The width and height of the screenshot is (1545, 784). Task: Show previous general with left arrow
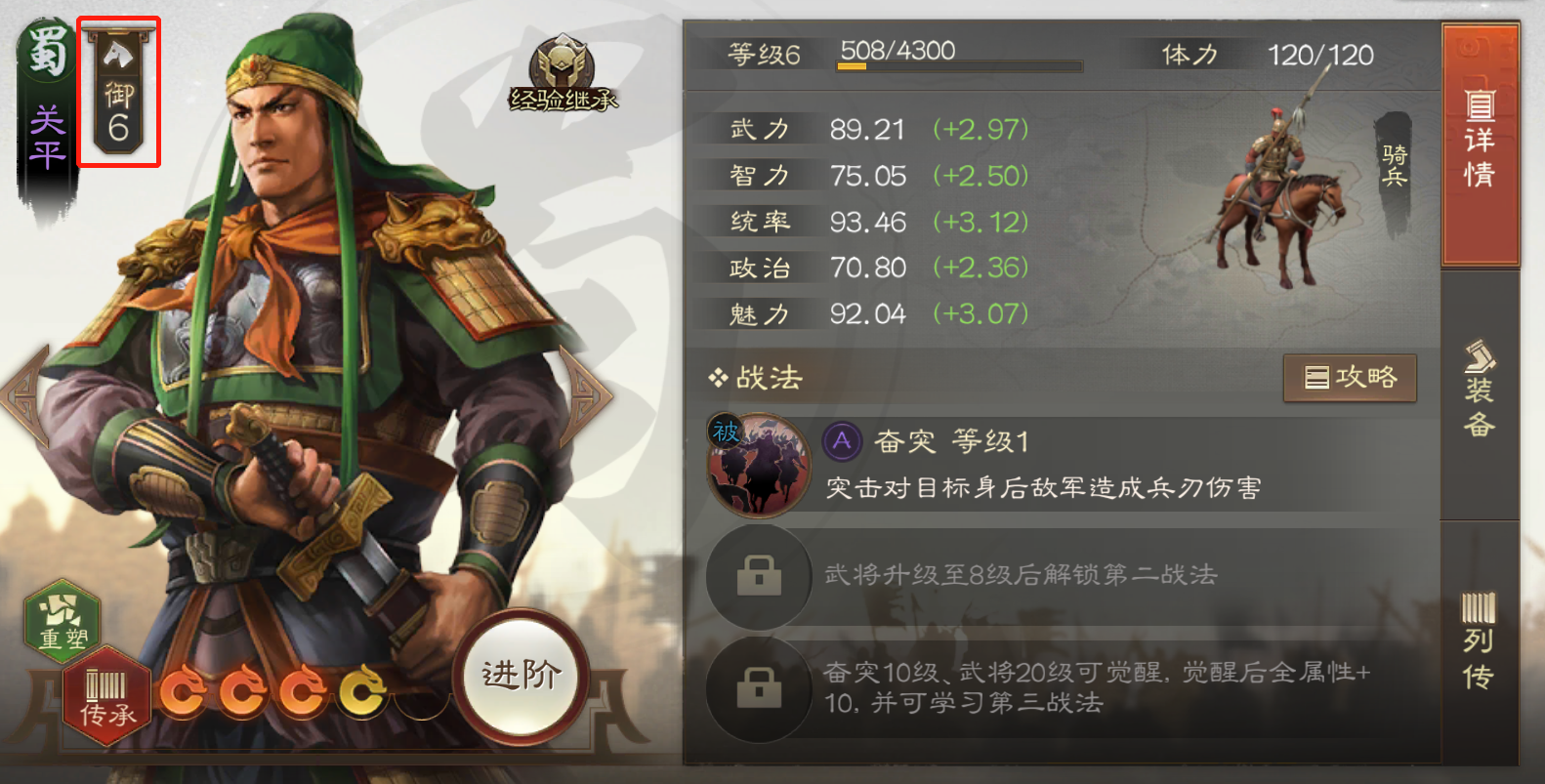(26, 395)
